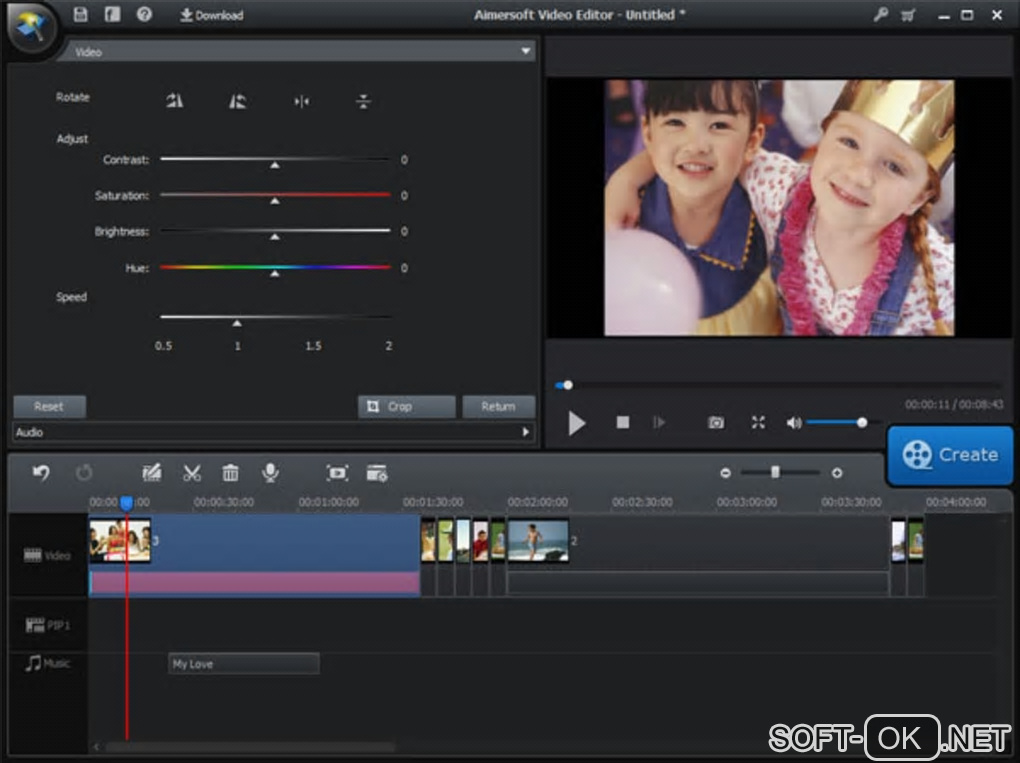1020x763 pixels.
Task: Click the Hue rainbow slider
Action: (275, 267)
